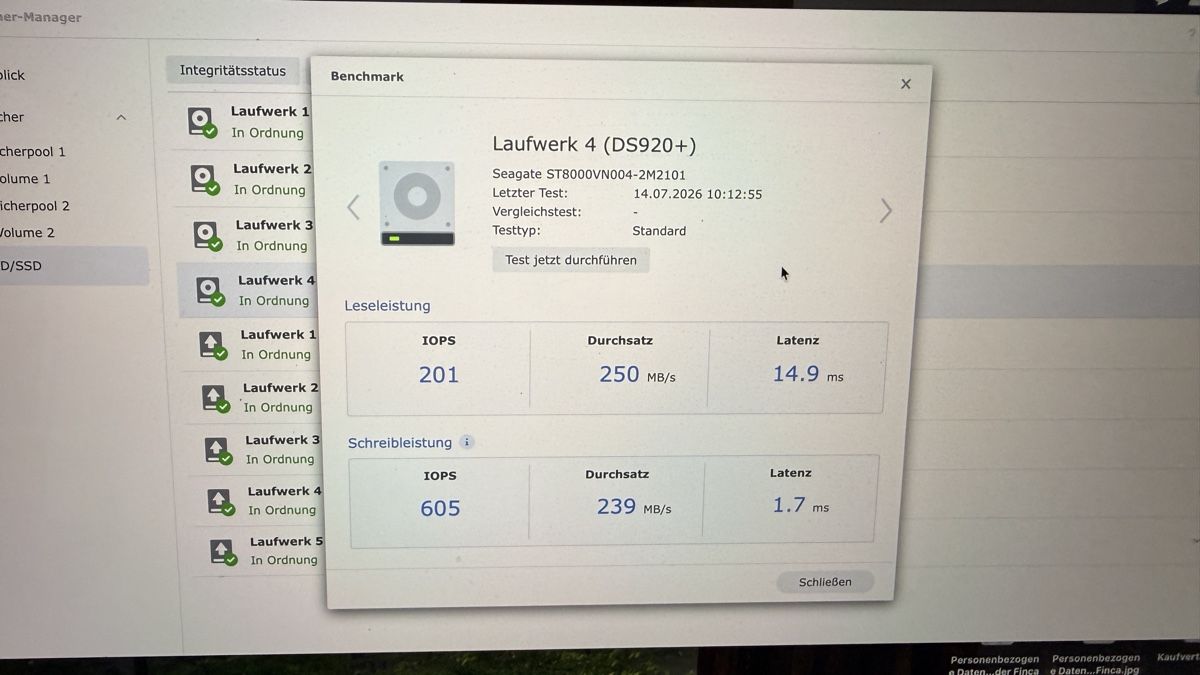Click the expansion-unit Laufwerk 2 drive icon
The width and height of the screenshot is (1200, 675).
click(x=216, y=398)
